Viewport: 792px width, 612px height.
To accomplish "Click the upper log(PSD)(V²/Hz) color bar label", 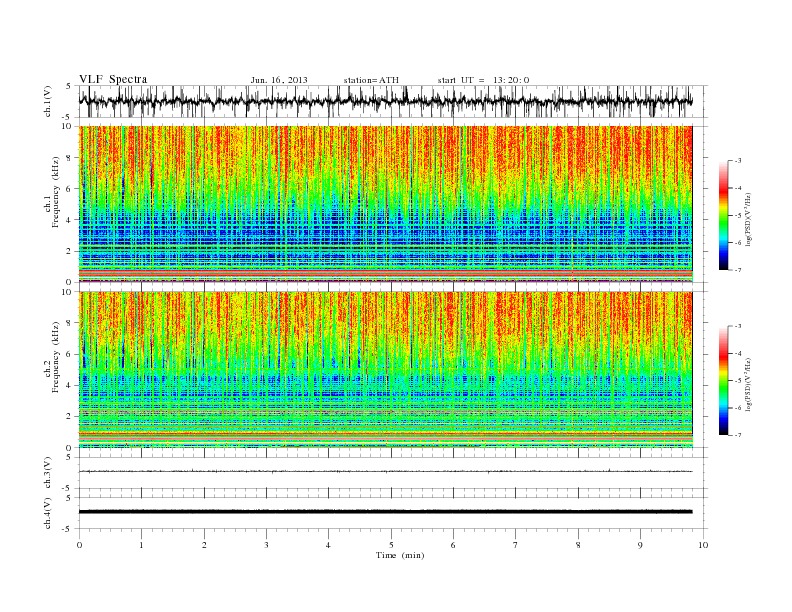I will tap(749, 219).
